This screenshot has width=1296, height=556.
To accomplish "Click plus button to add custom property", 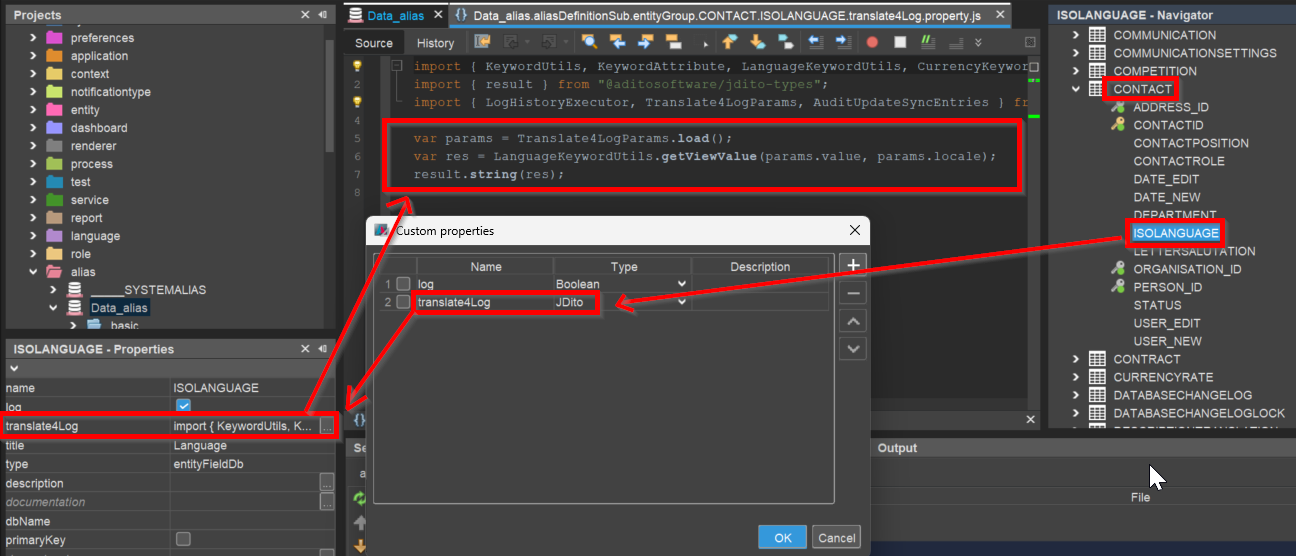I will click(853, 265).
